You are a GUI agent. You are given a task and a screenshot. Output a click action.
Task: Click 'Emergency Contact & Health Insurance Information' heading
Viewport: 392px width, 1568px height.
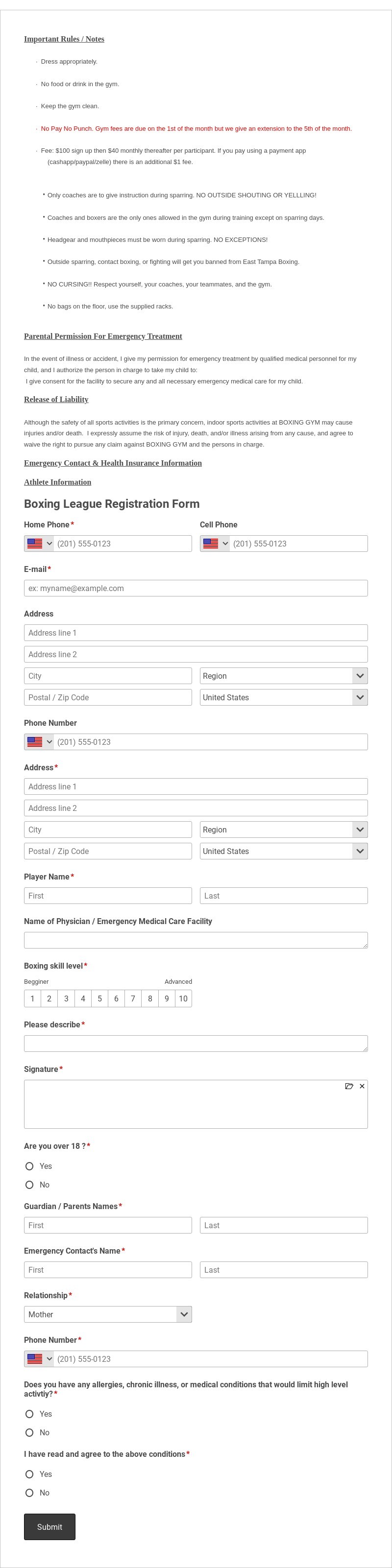tap(113, 463)
